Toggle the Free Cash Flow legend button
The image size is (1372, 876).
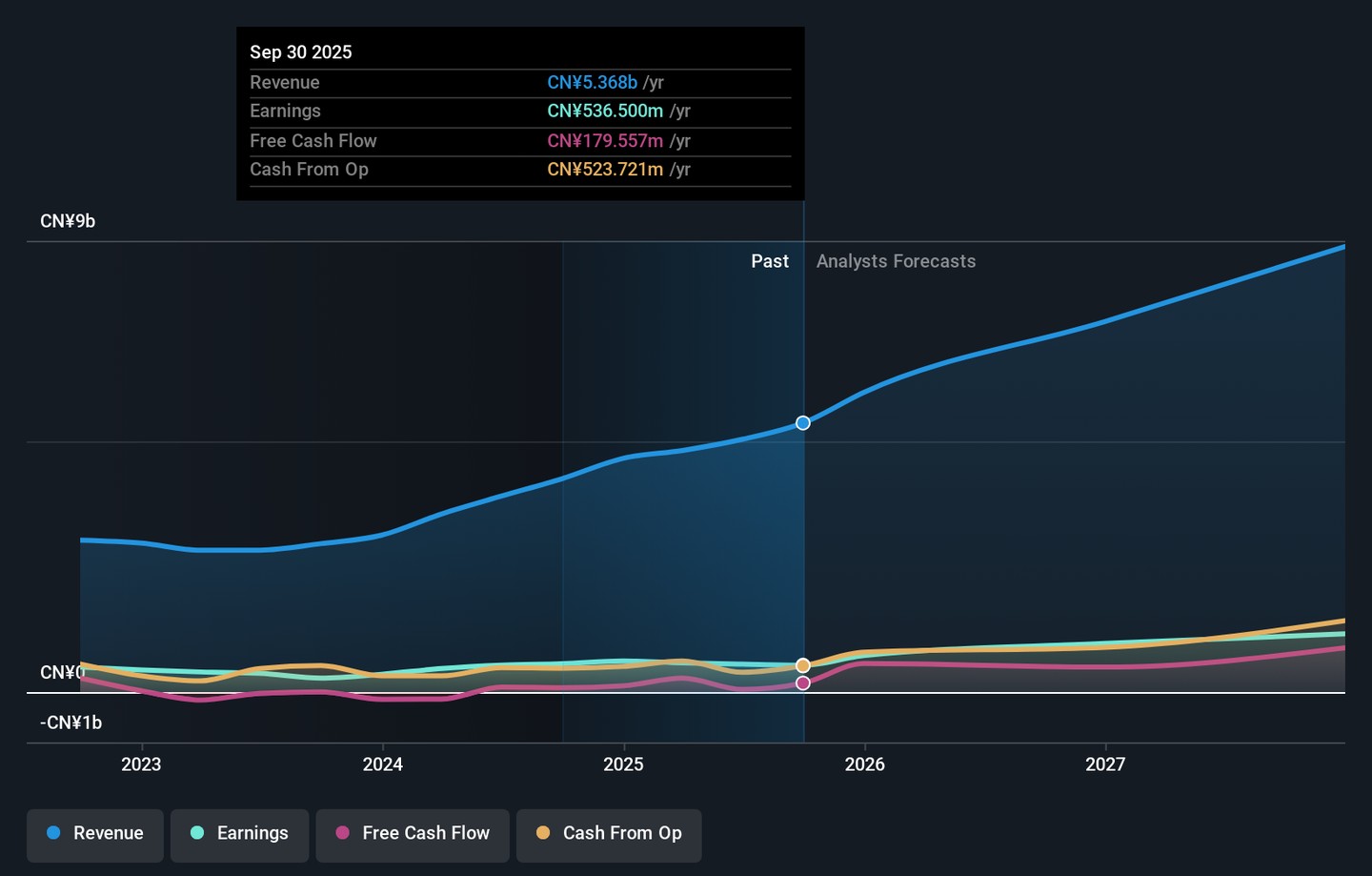point(413,835)
